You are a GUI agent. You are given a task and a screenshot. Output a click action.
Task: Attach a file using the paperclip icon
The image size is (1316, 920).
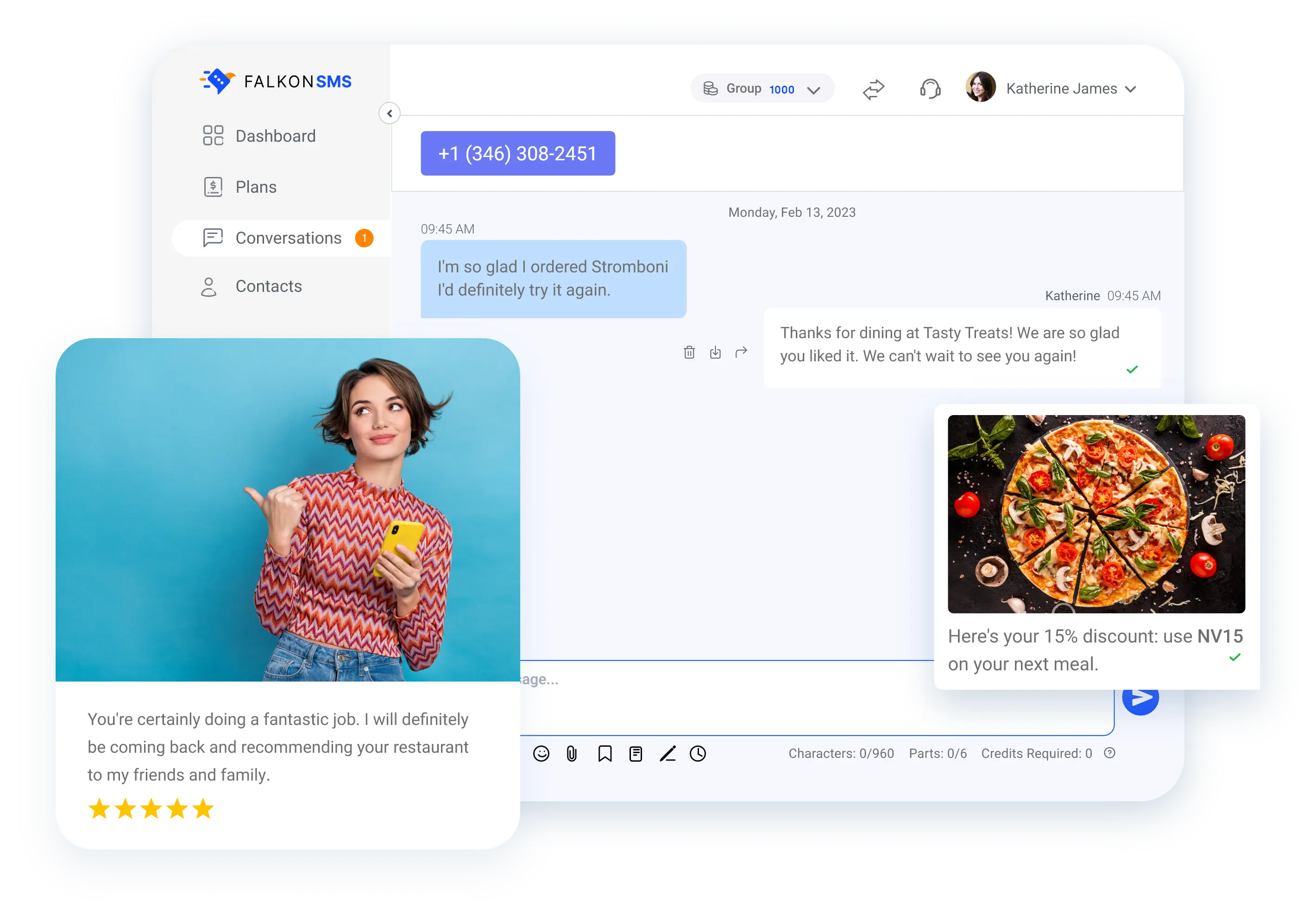tap(571, 753)
